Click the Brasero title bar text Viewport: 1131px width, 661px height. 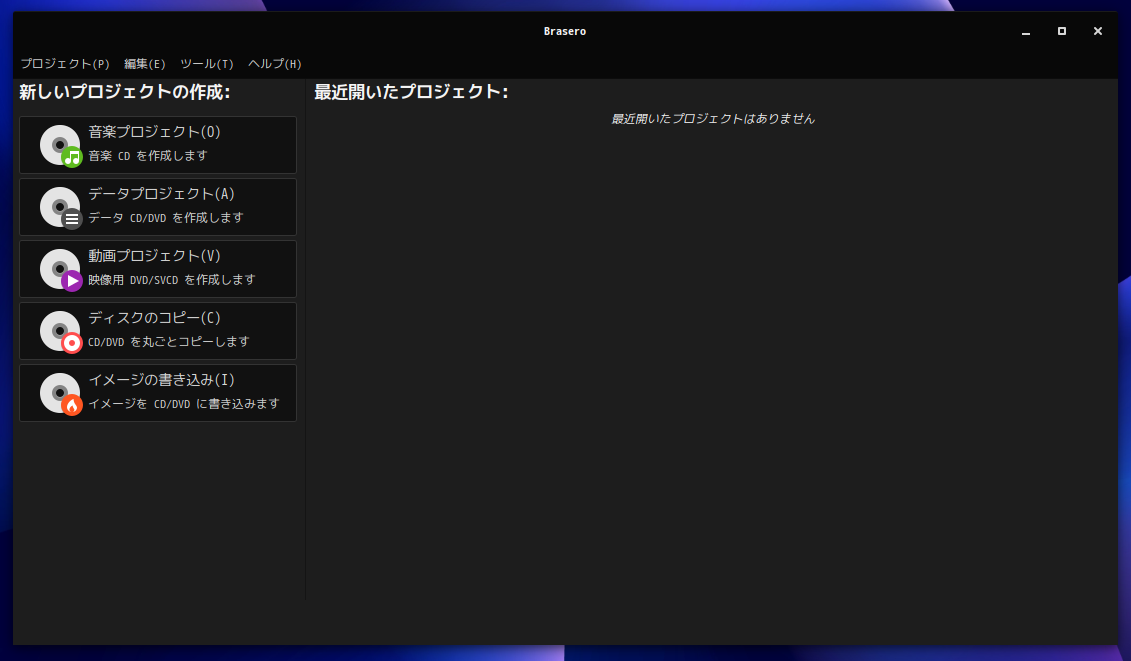565,31
